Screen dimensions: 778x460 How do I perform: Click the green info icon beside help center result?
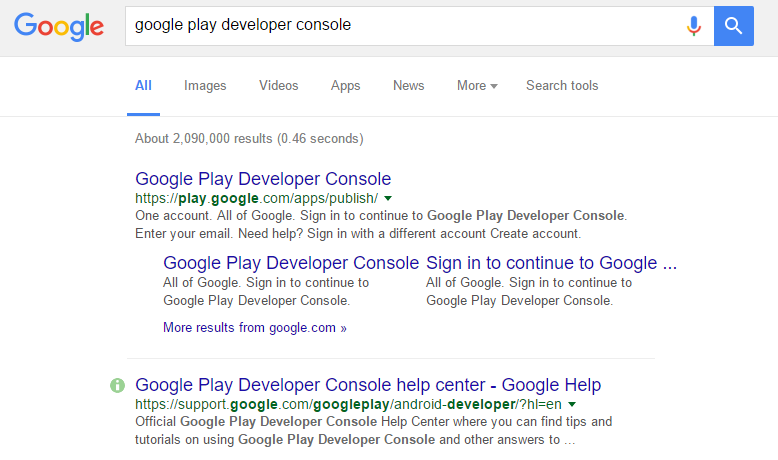coord(118,385)
